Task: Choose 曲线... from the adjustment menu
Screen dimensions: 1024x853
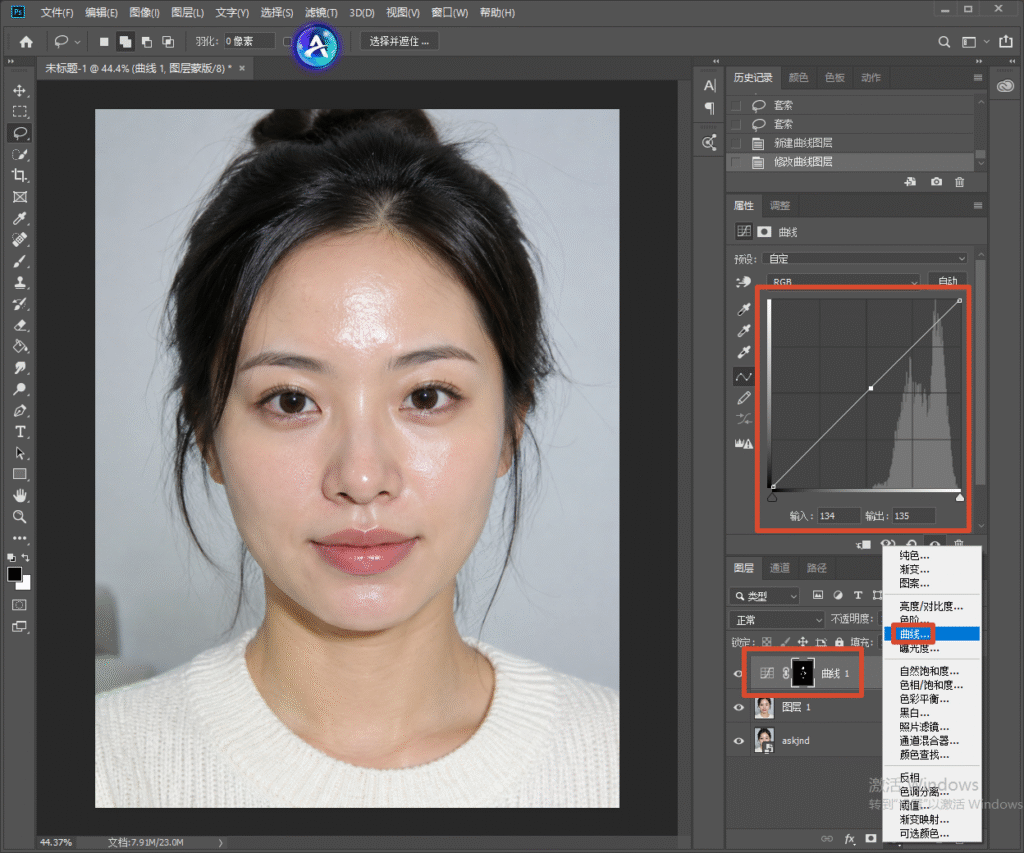Action: [x=932, y=634]
